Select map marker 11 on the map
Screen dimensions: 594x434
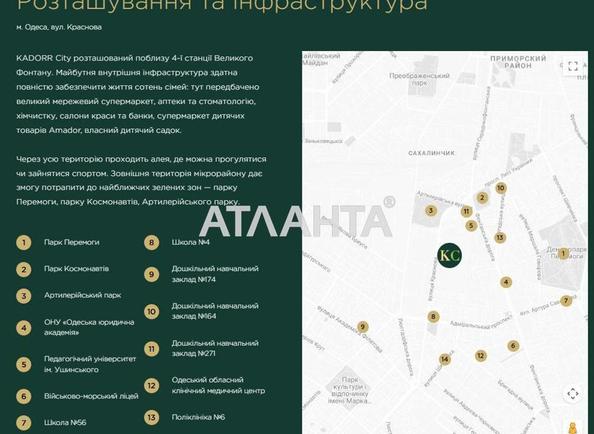point(466,211)
